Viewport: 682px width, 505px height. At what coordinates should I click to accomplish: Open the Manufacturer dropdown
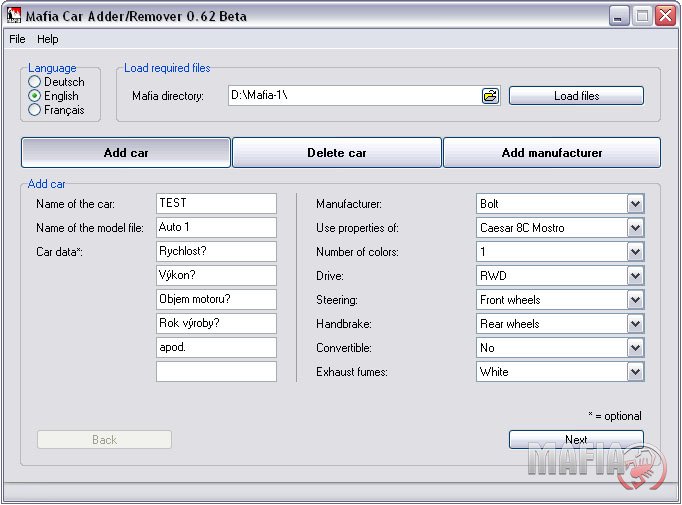point(635,204)
